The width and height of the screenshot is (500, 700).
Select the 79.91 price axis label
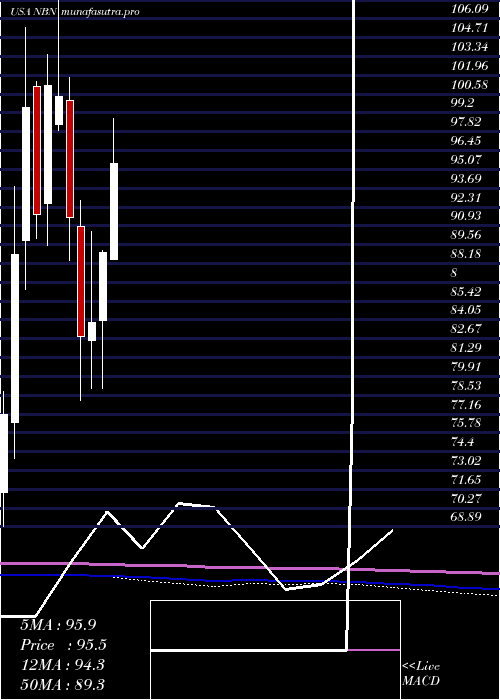(x=466, y=366)
